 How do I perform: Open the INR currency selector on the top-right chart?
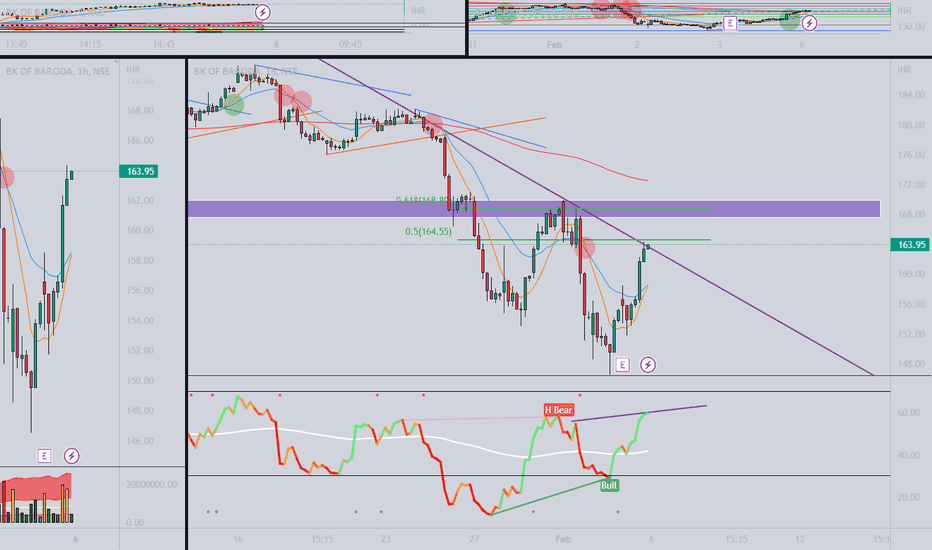point(904,11)
